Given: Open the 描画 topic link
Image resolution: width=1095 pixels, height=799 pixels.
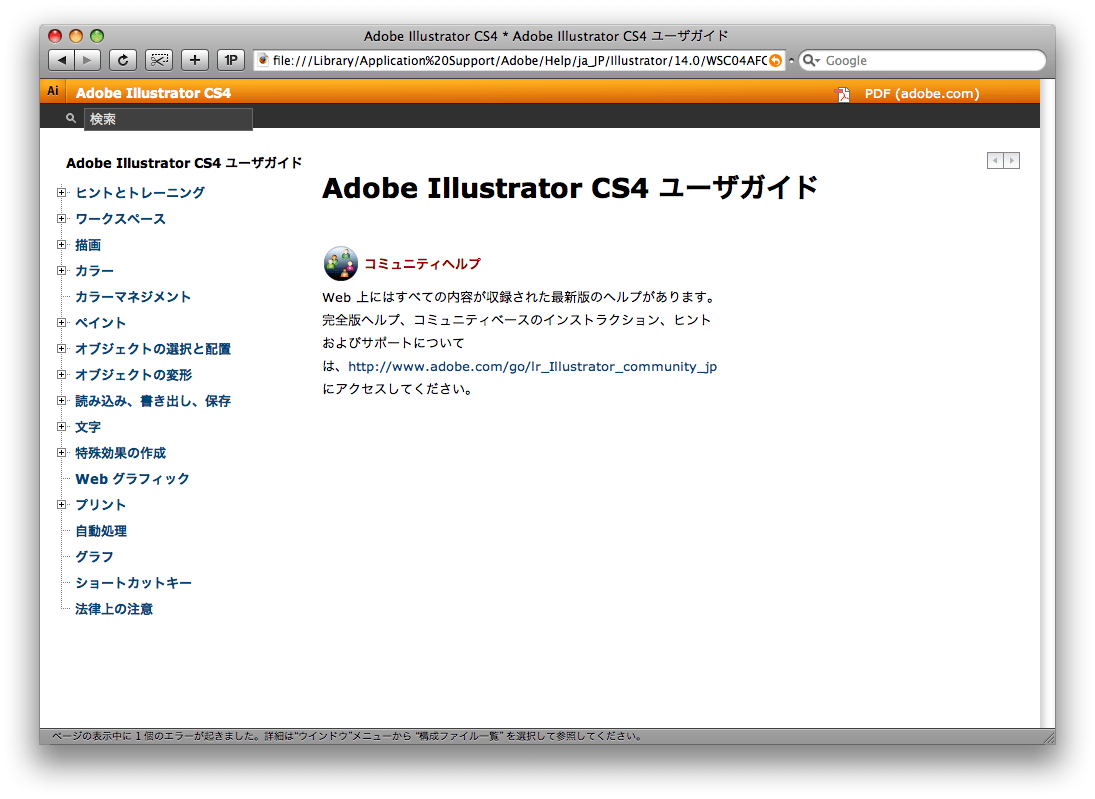Looking at the screenshot, I should (x=88, y=245).
